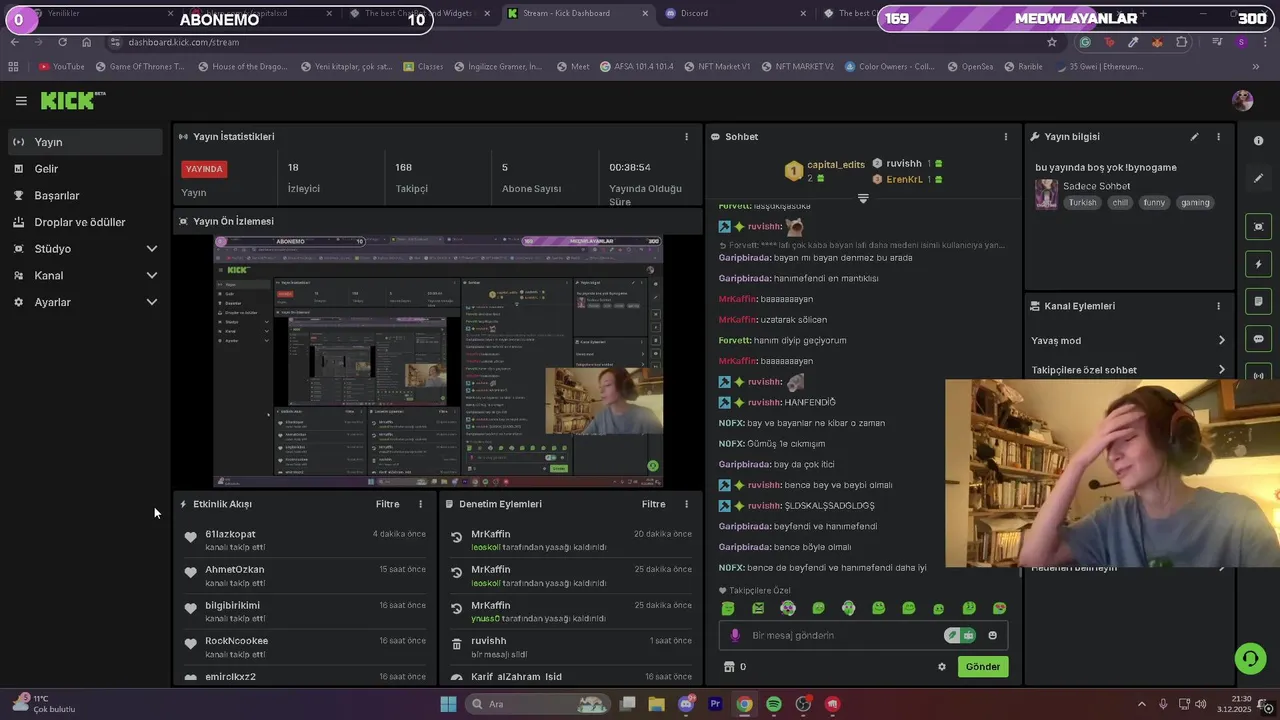Click the shop icon below chat input

[729, 667]
